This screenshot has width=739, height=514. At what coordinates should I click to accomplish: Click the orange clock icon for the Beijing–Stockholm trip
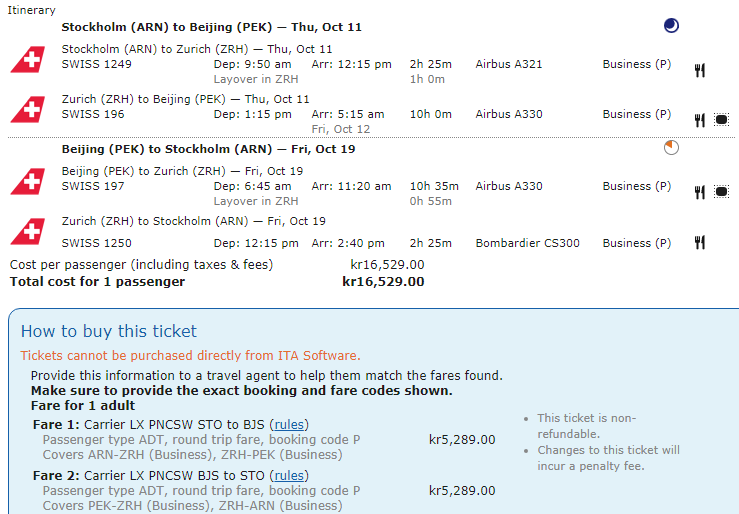click(x=671, y=148)
